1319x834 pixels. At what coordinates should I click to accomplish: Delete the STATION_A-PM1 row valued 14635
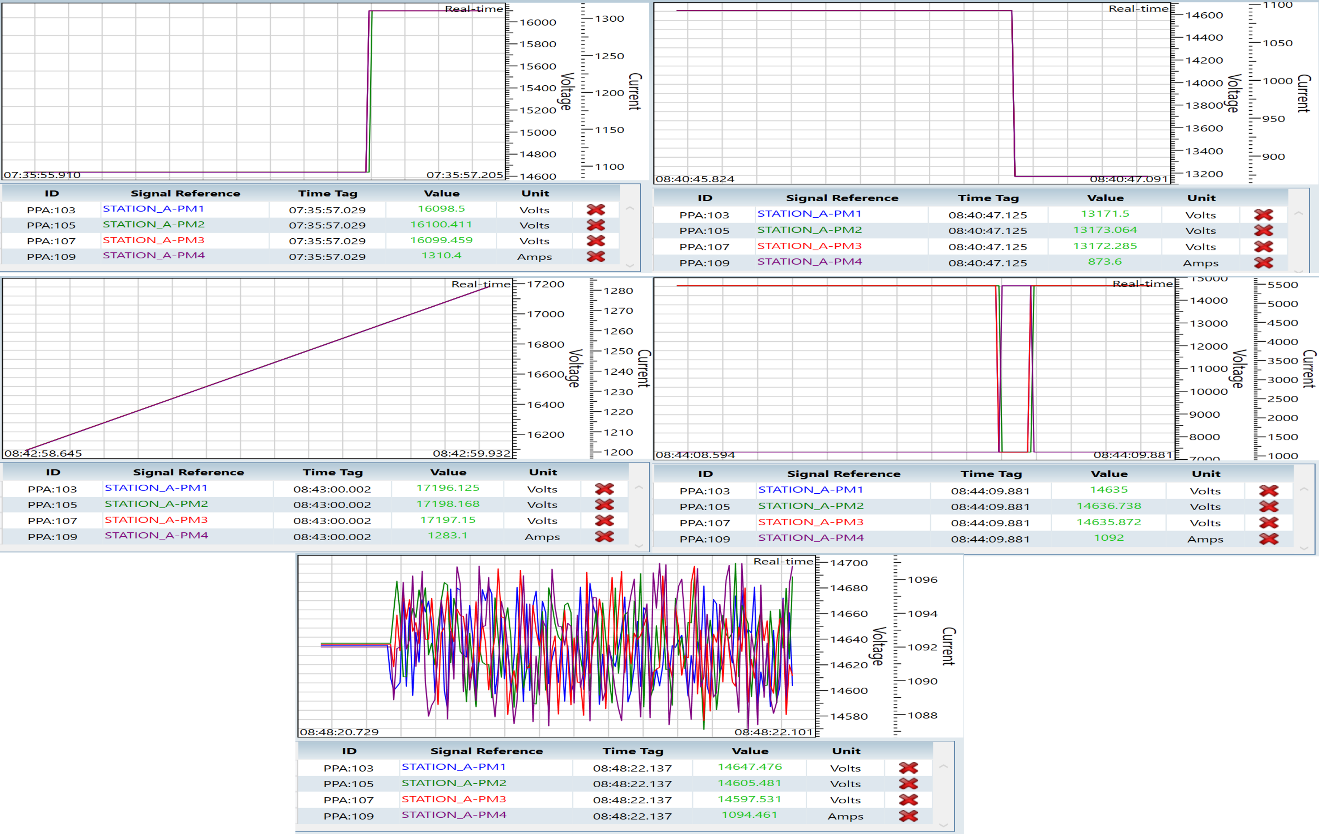[1269, 491]
